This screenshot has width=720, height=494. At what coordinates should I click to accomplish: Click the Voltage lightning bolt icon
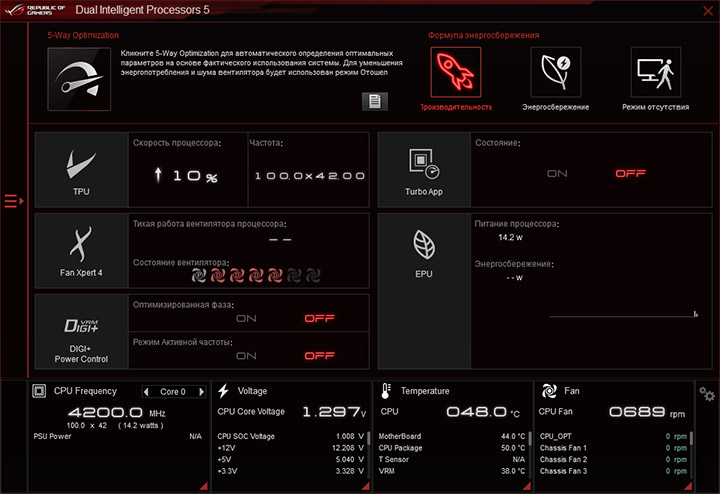click(x=224, y=391)
